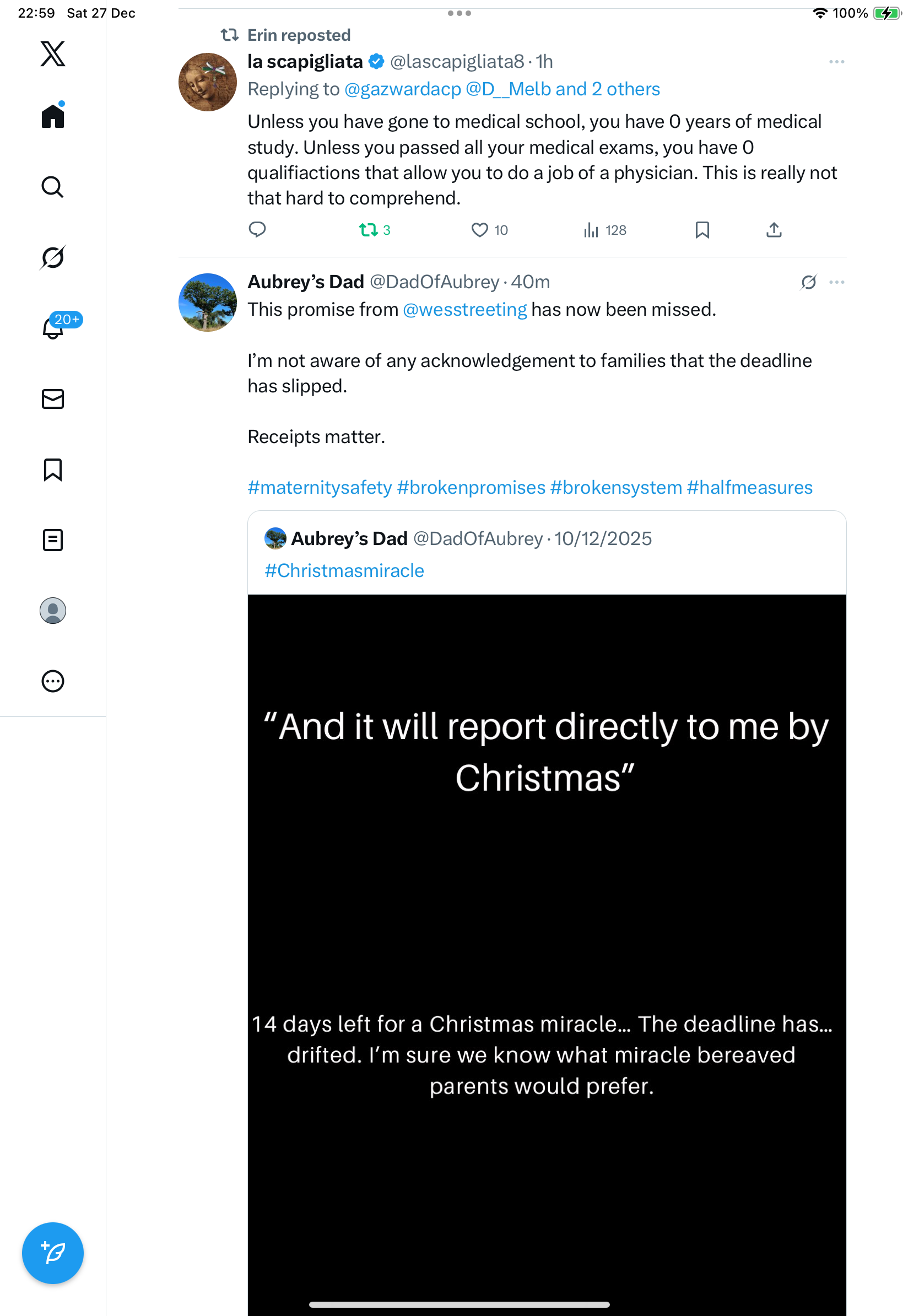The image size is (919, 1316).
Task: Open Grok from the sidebar
Action: click(53, 257)
